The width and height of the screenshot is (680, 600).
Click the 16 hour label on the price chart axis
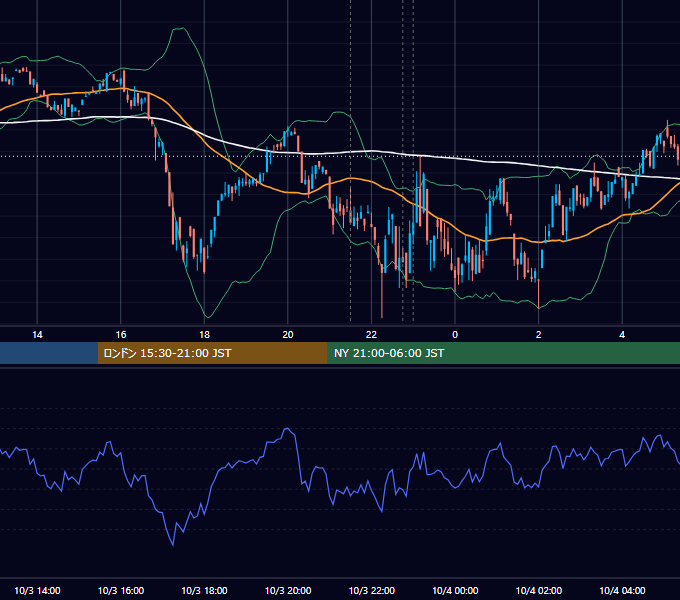121,335
